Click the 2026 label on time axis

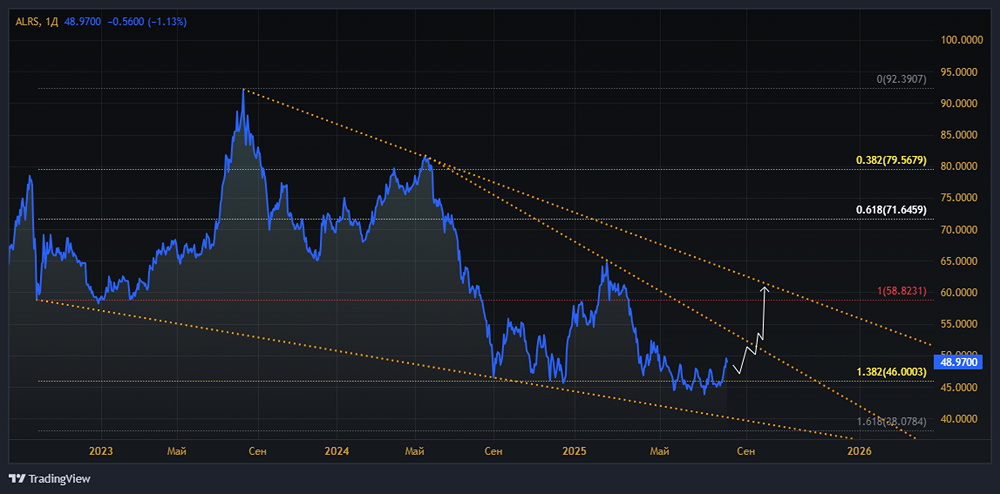[x=858, y=452]
